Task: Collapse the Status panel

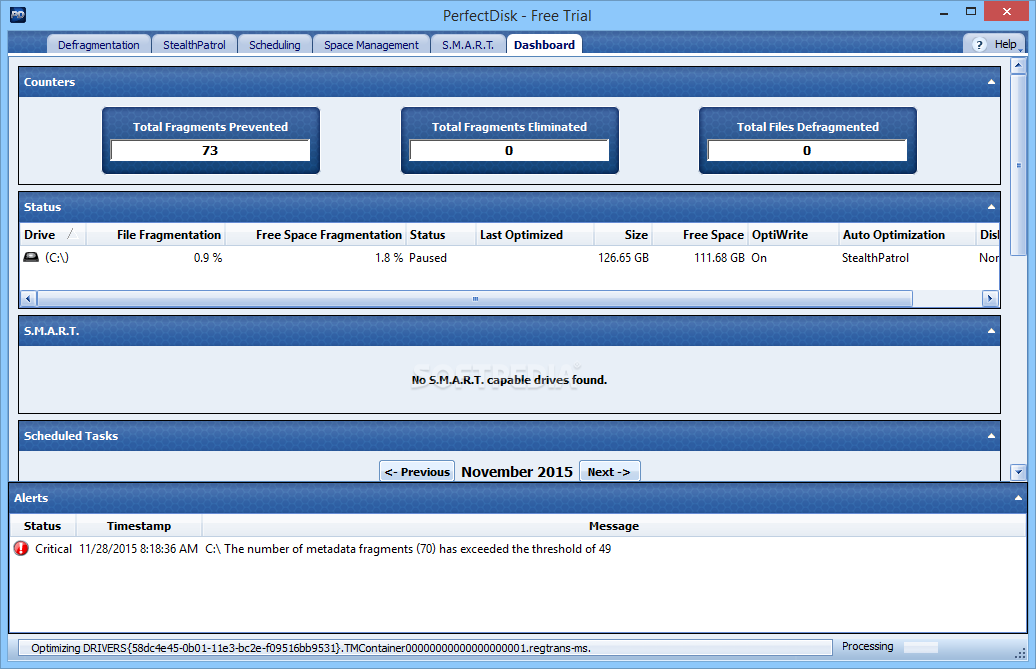Action: coord(991,207)
